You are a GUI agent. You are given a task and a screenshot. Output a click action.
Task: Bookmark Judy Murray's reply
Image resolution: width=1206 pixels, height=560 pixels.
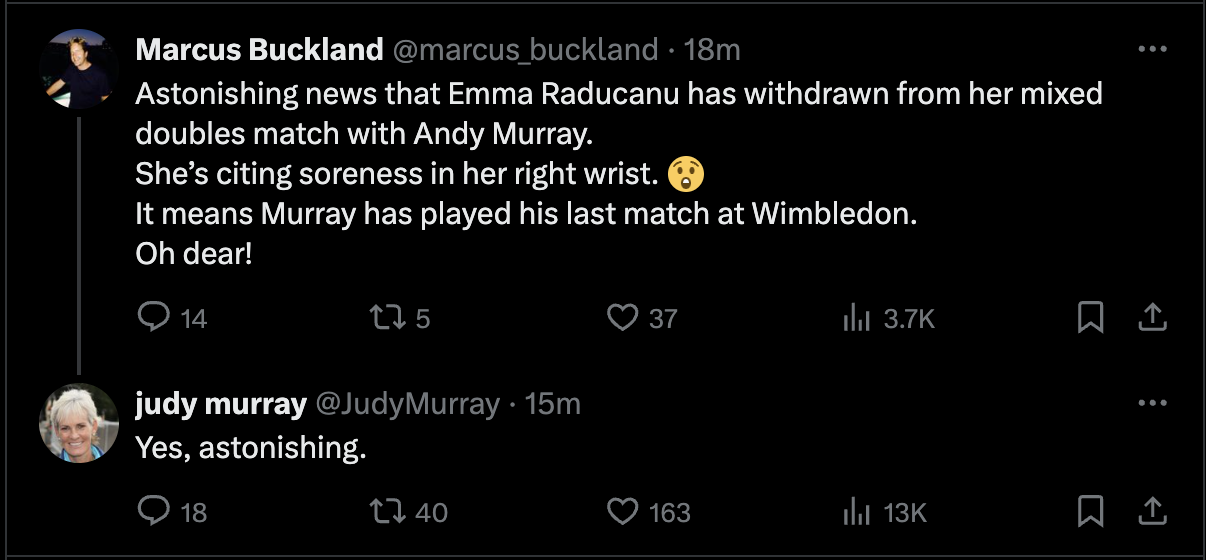pos(1090,511)
